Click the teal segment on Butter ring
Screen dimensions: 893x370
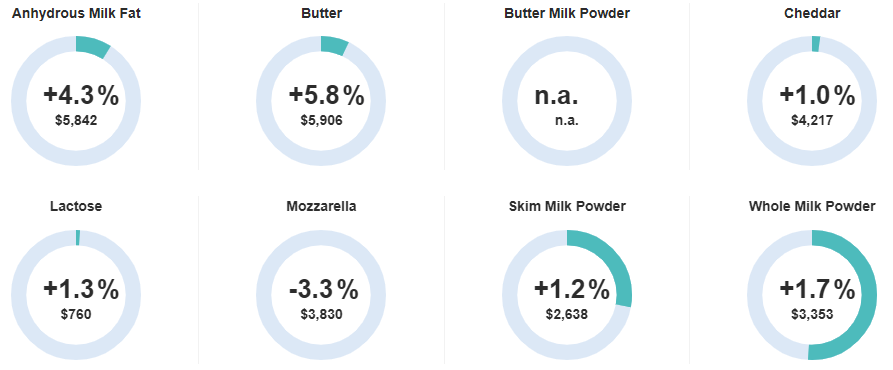tap(335, 45)
